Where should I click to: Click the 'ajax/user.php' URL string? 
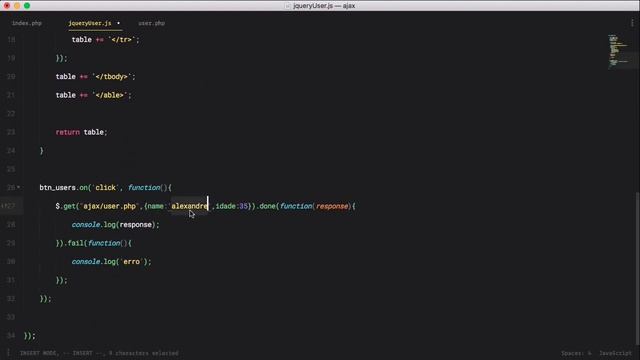point(109,206)
